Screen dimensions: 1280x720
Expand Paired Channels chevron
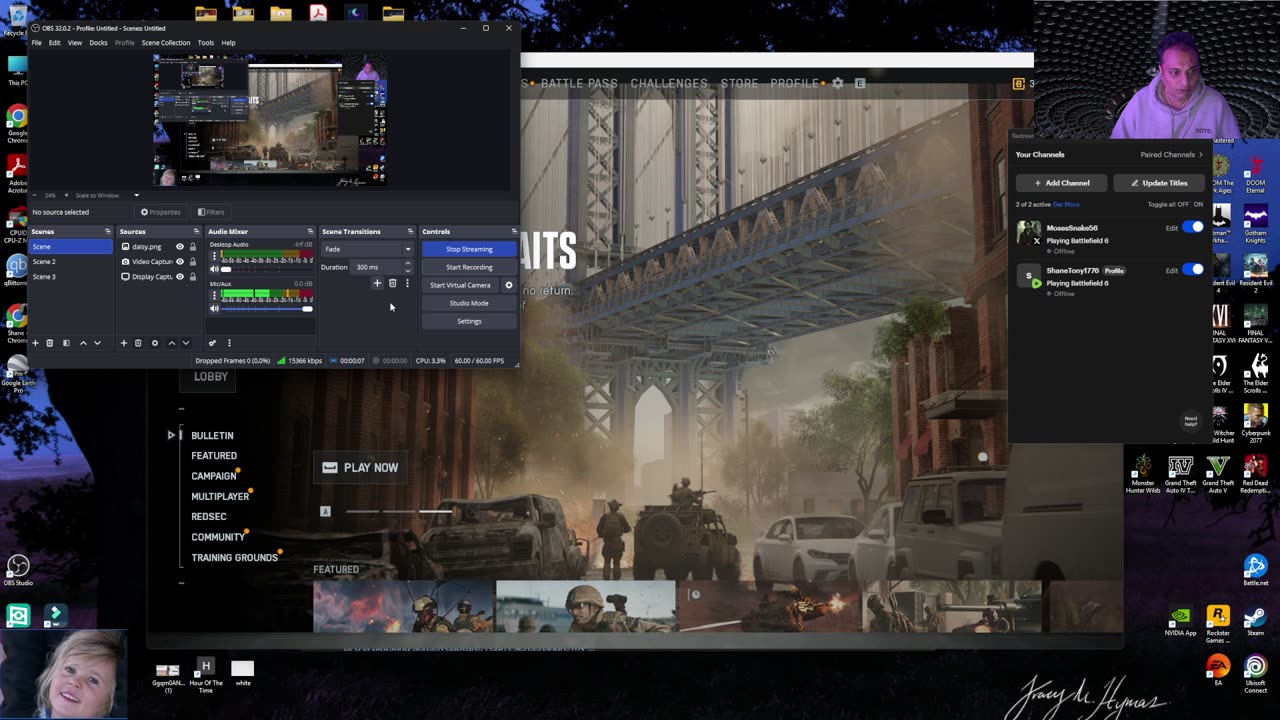coord(1201,155)
